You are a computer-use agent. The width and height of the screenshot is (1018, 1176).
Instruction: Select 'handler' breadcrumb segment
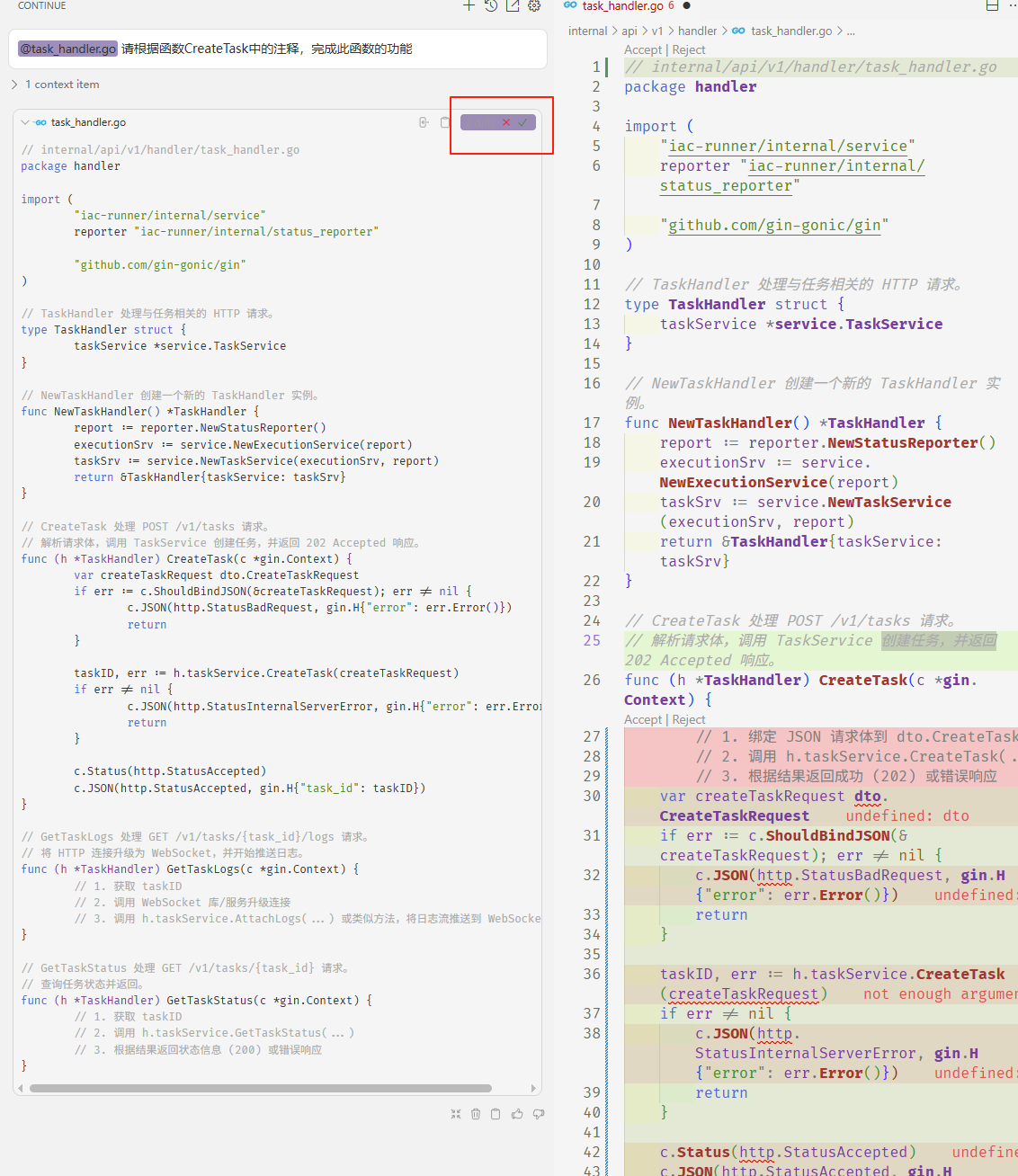click(x=698, y=31)
